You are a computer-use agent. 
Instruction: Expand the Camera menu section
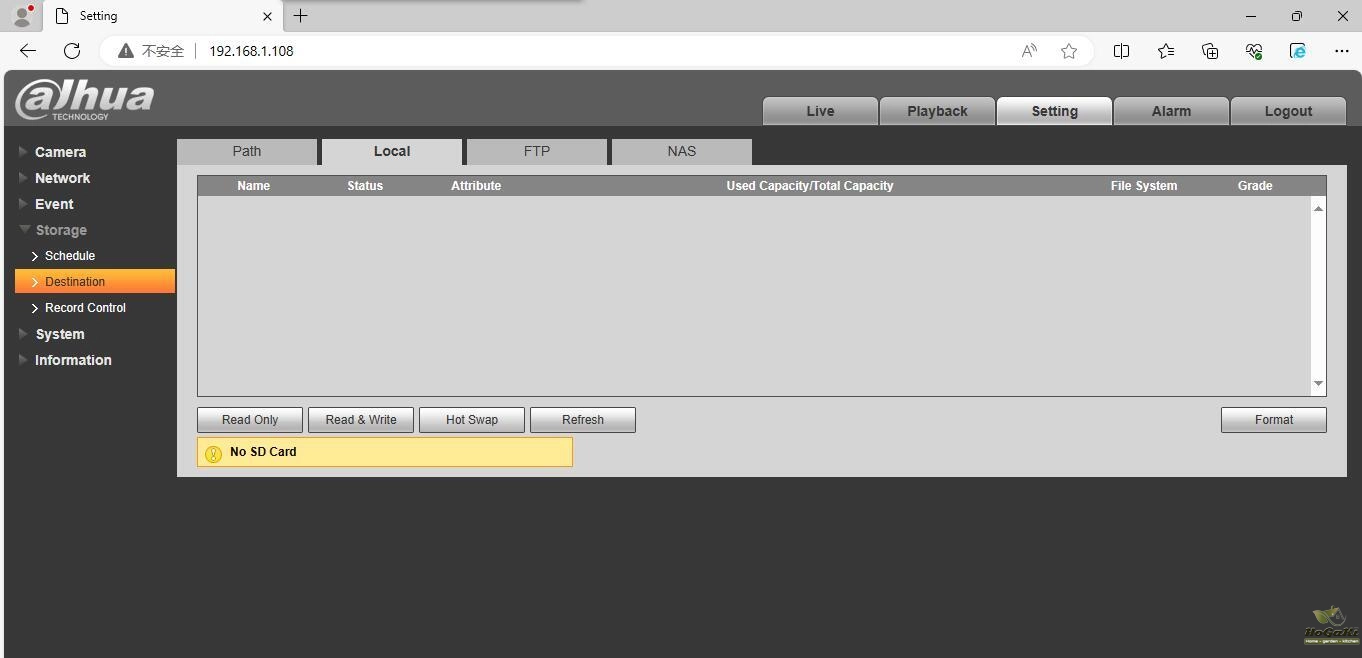pyautogui.click(x=60, y=152)
